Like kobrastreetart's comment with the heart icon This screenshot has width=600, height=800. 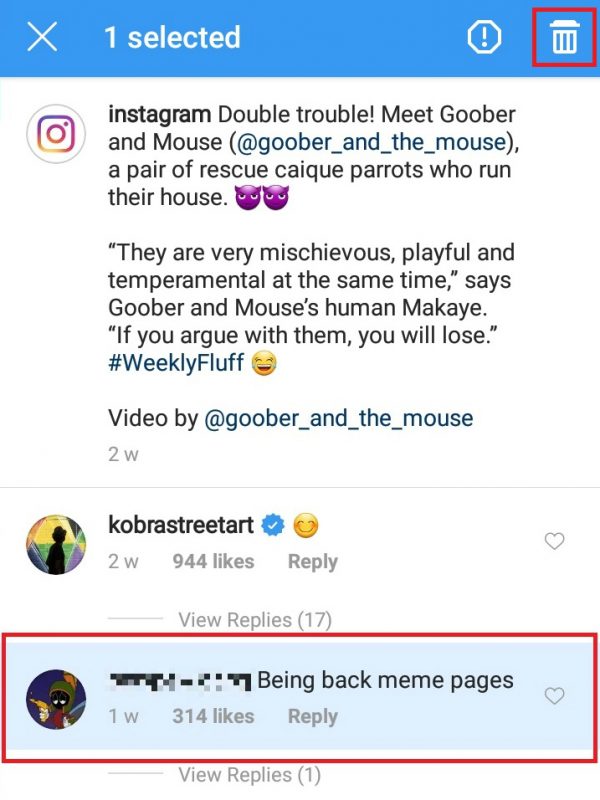pos(555,540)
